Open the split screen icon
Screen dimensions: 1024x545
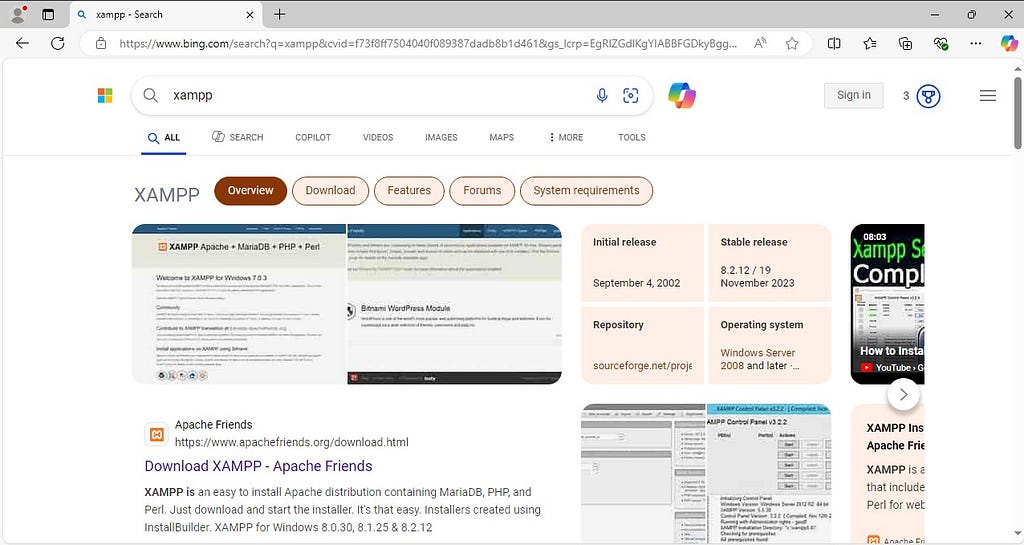pos(834,44)
